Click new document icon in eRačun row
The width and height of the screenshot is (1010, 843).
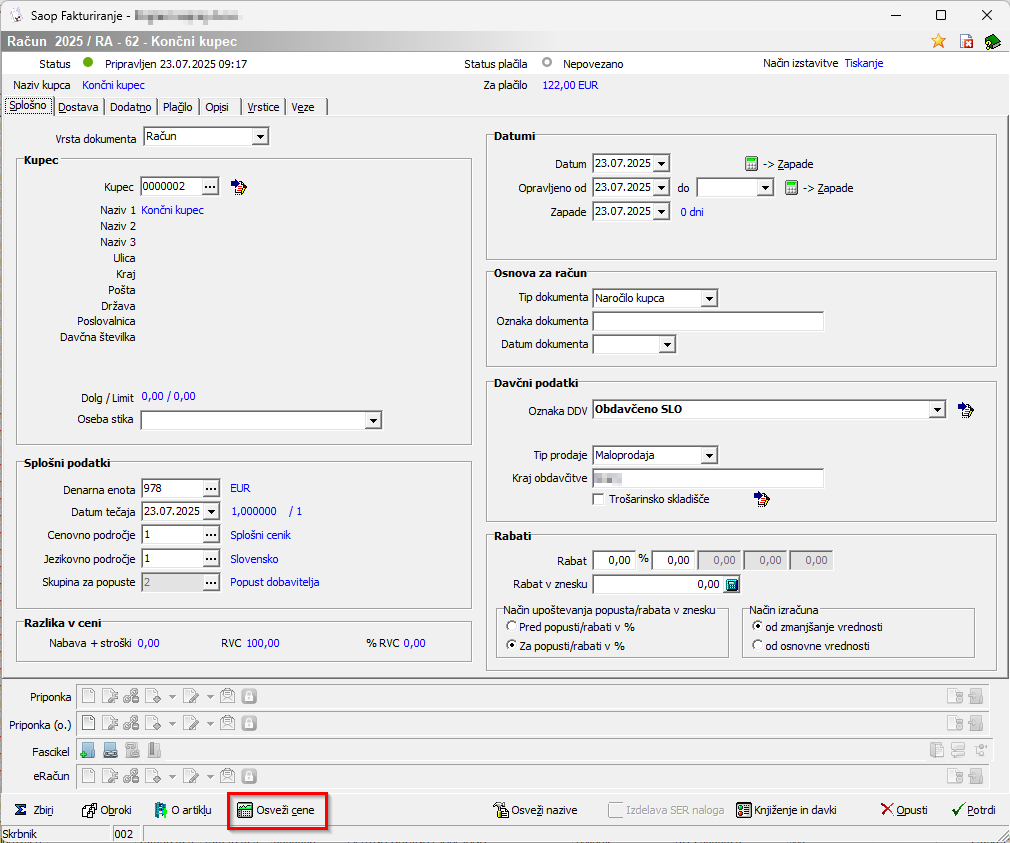88,775
